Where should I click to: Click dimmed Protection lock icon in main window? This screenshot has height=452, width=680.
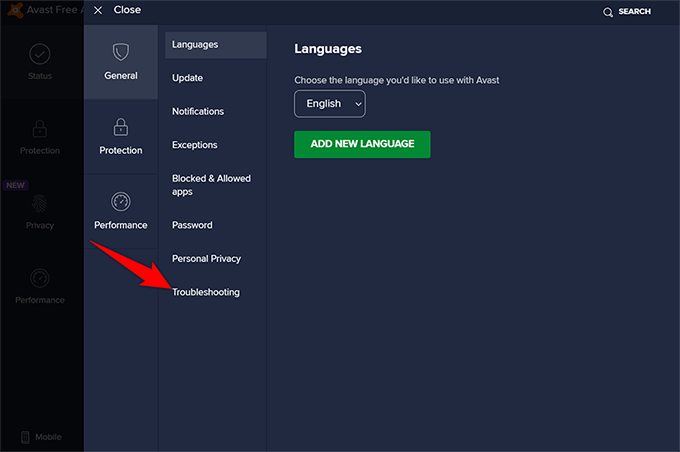(x=39, y=129)
